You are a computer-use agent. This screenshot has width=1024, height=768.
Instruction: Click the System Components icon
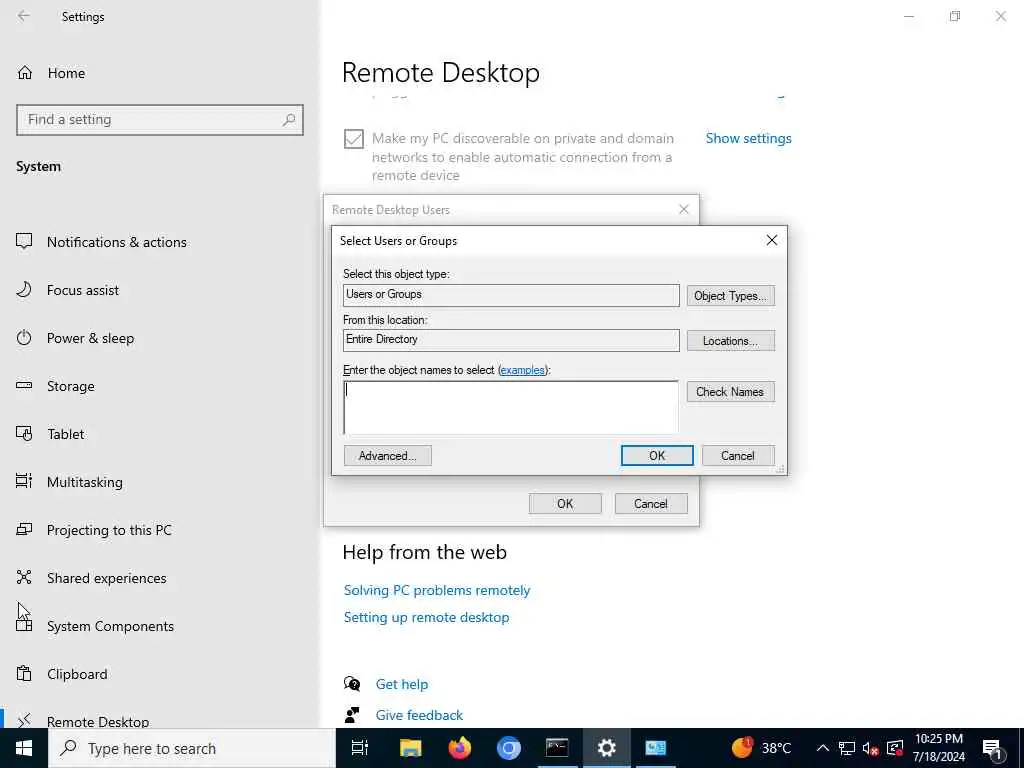[24, 625]
